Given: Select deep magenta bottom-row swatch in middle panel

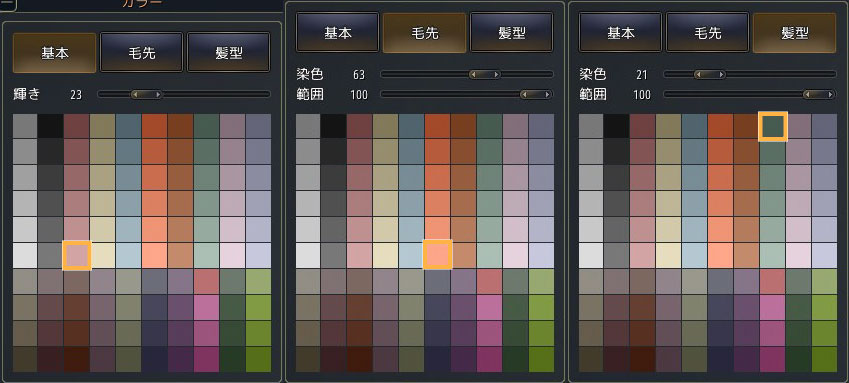Looking at the screenshot, I should (489, 359).
